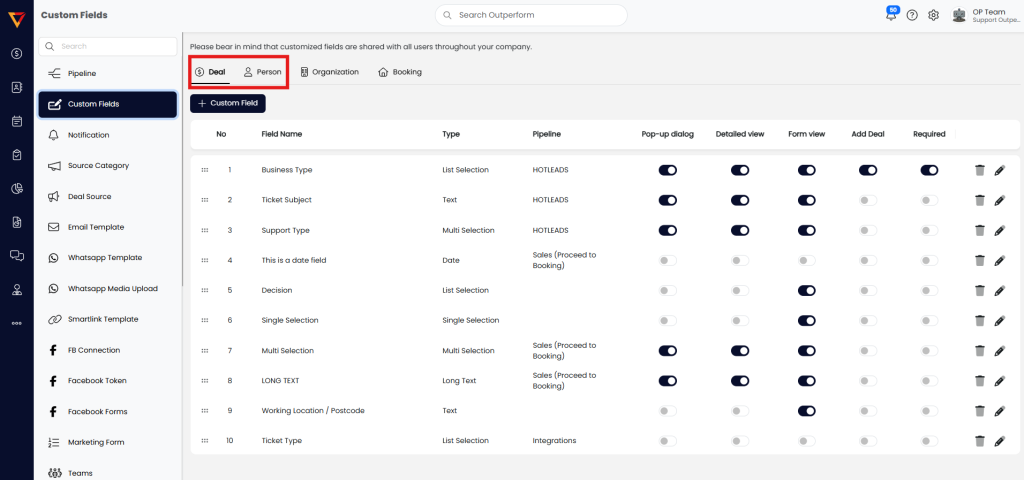Open the help question mark icon
Screen dimensions: 1024x480
(912, 15)
